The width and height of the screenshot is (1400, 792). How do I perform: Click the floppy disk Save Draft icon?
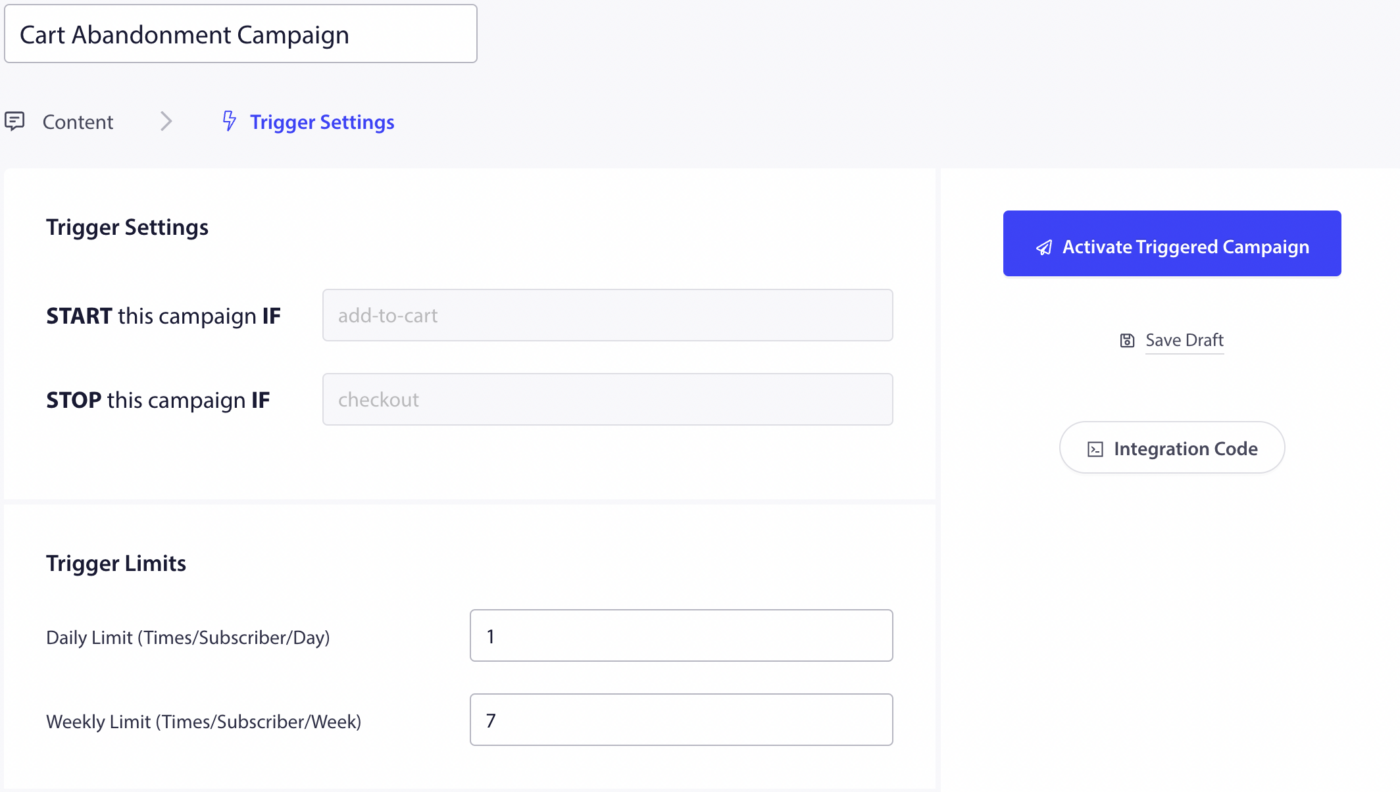pyautogui.click(x=1127, y=341)
